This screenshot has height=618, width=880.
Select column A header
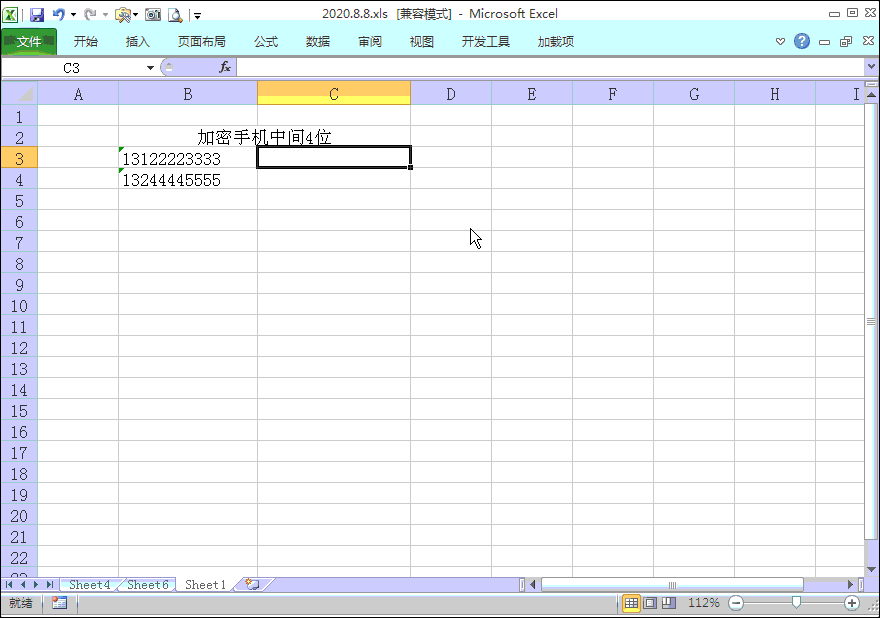pyautogui.click(x=78, y=94)
